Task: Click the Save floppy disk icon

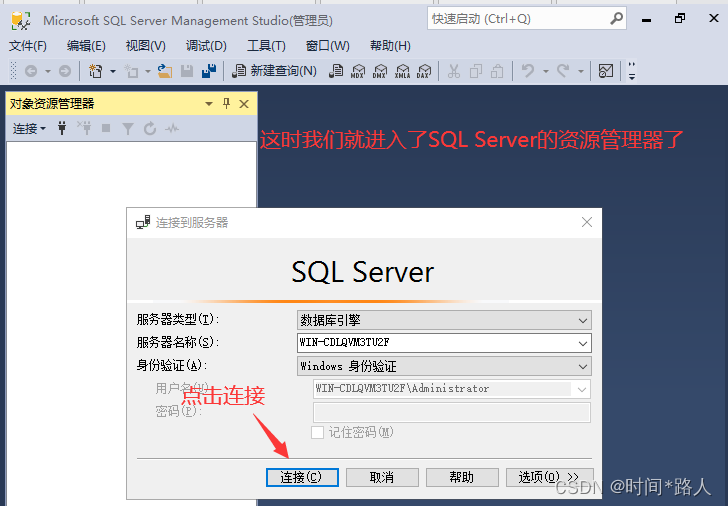Action: tap(187, 71)
